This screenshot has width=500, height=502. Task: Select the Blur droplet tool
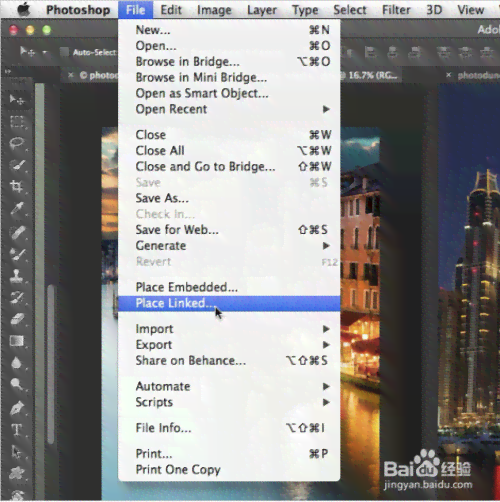coord(17,363)
